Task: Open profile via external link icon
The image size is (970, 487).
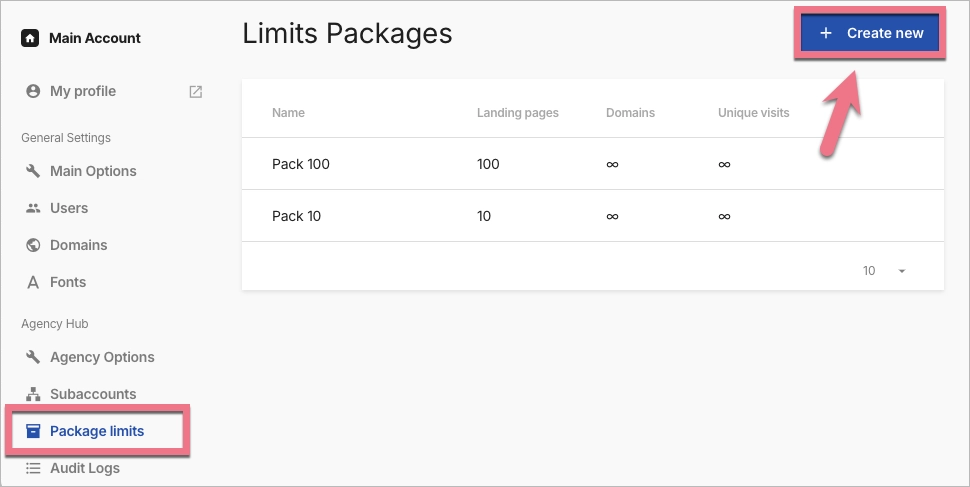Action: point(195,92)
